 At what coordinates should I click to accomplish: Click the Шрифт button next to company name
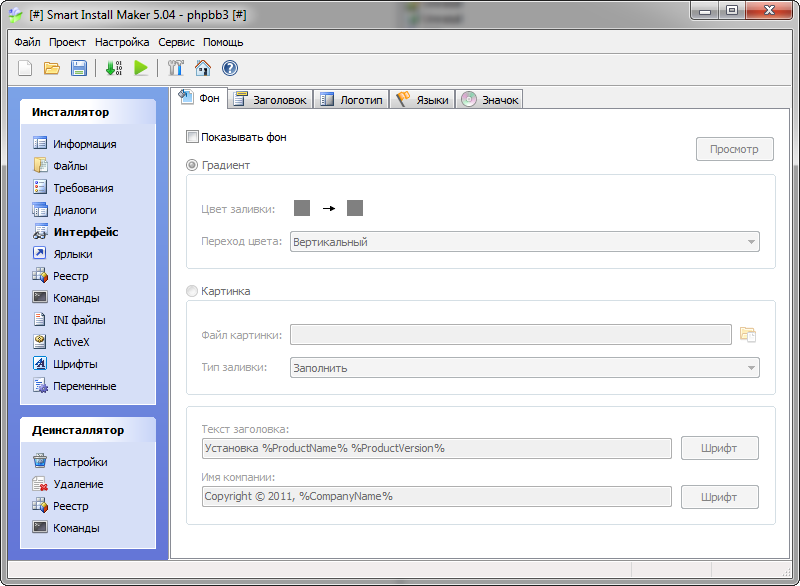719,496
